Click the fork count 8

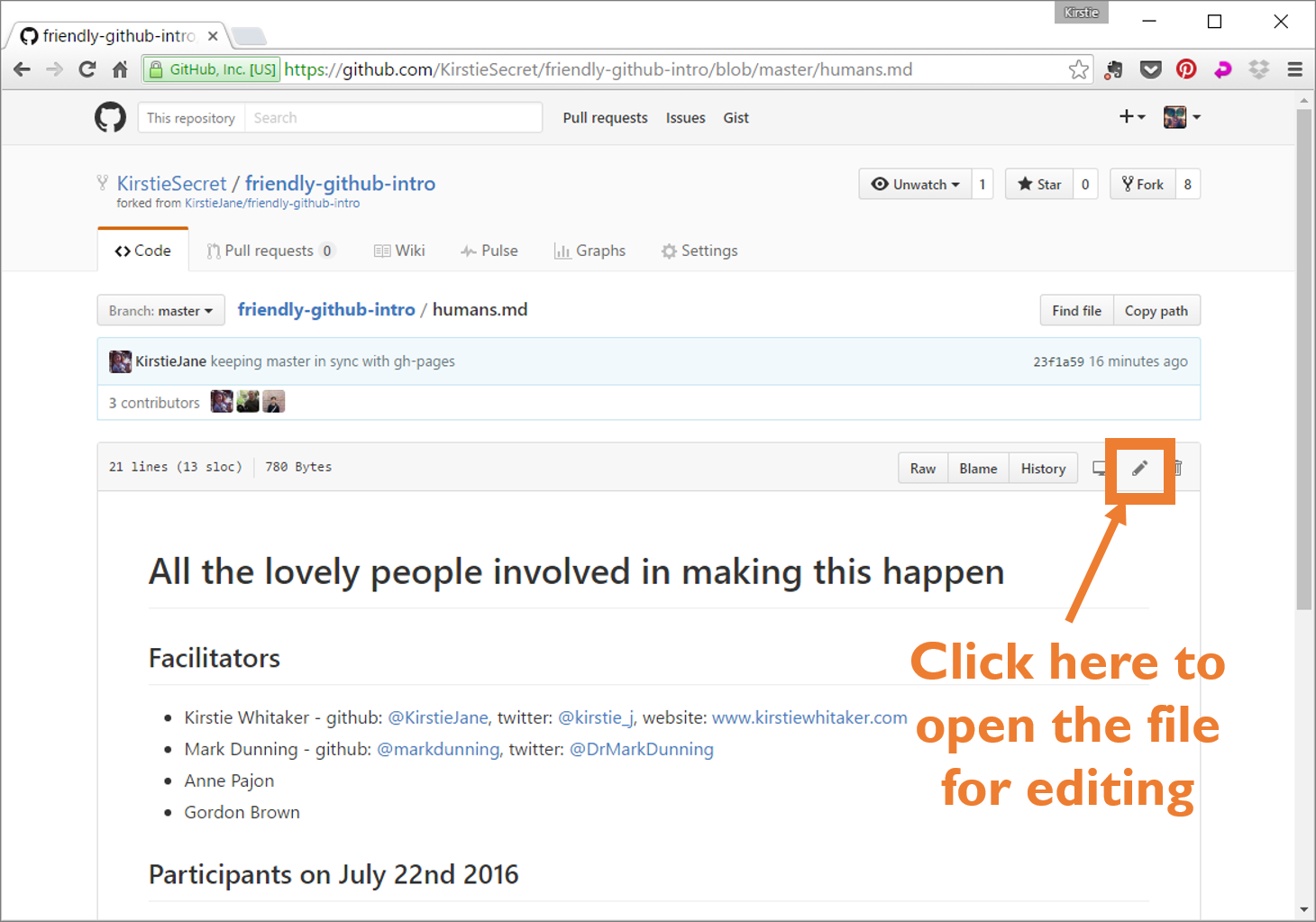(1188, 184)
